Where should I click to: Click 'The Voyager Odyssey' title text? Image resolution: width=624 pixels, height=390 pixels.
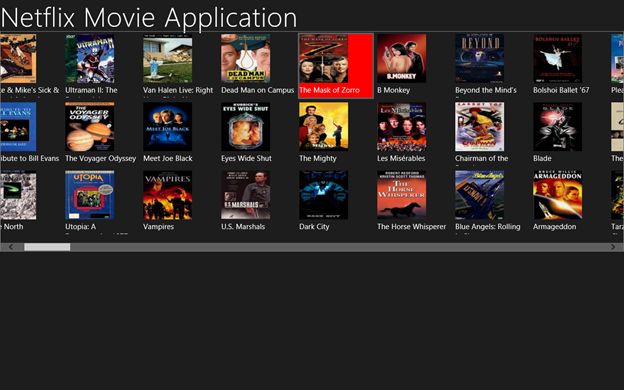point(101,158)
